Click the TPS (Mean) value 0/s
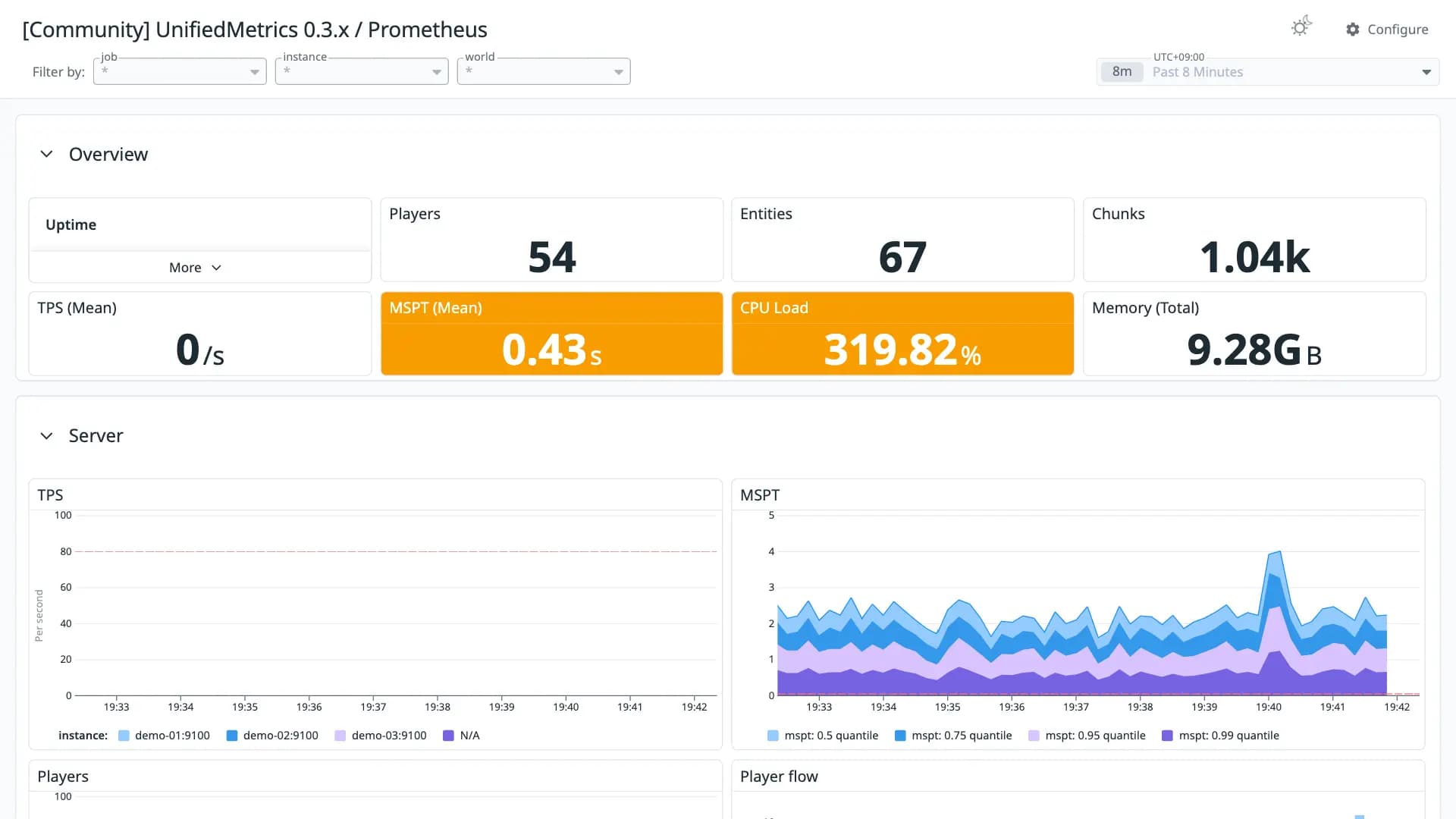The image size is (1456, 819). [x=200, y=350]
